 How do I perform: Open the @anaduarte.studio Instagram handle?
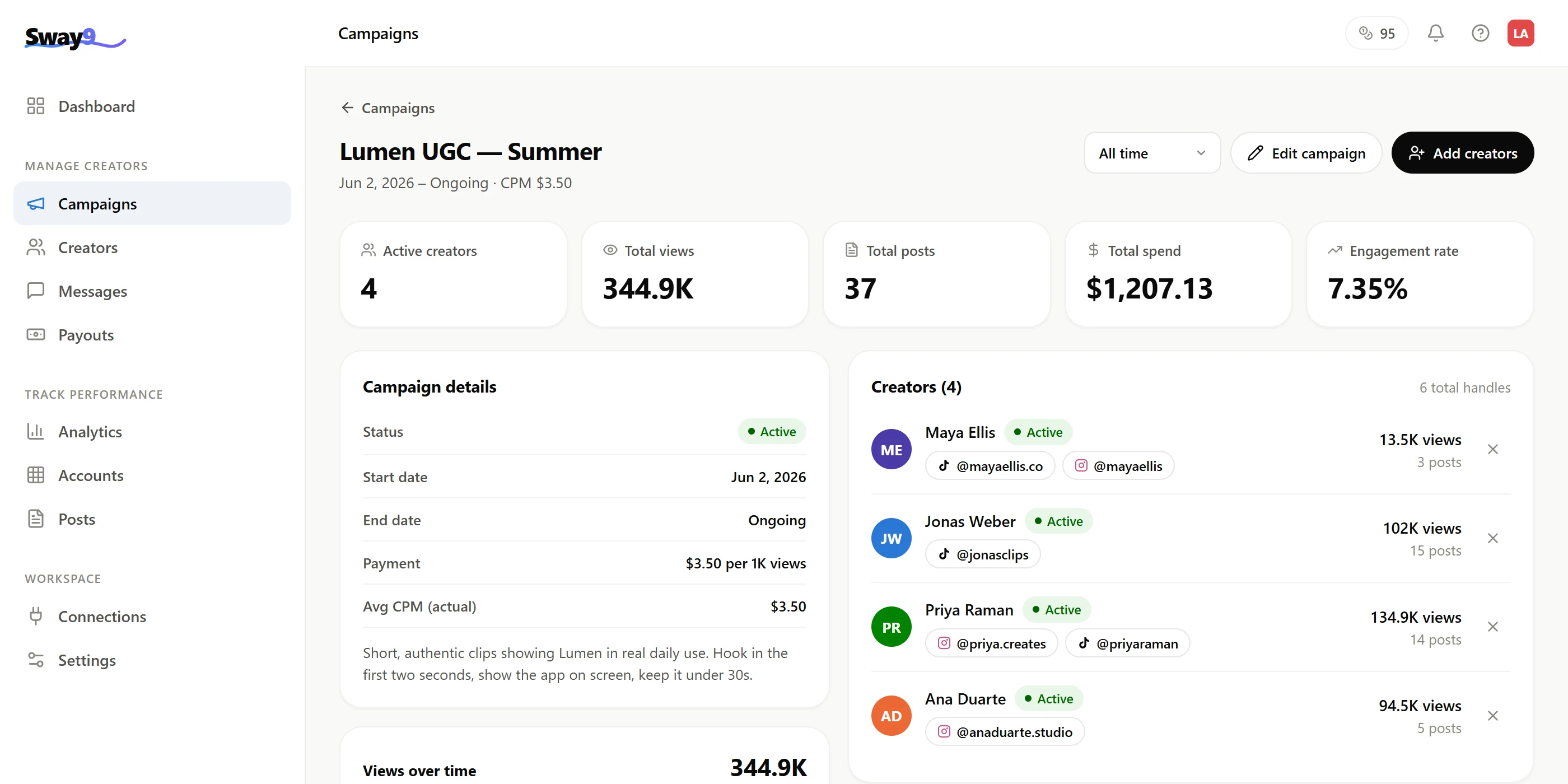[x=1005, y=732]
